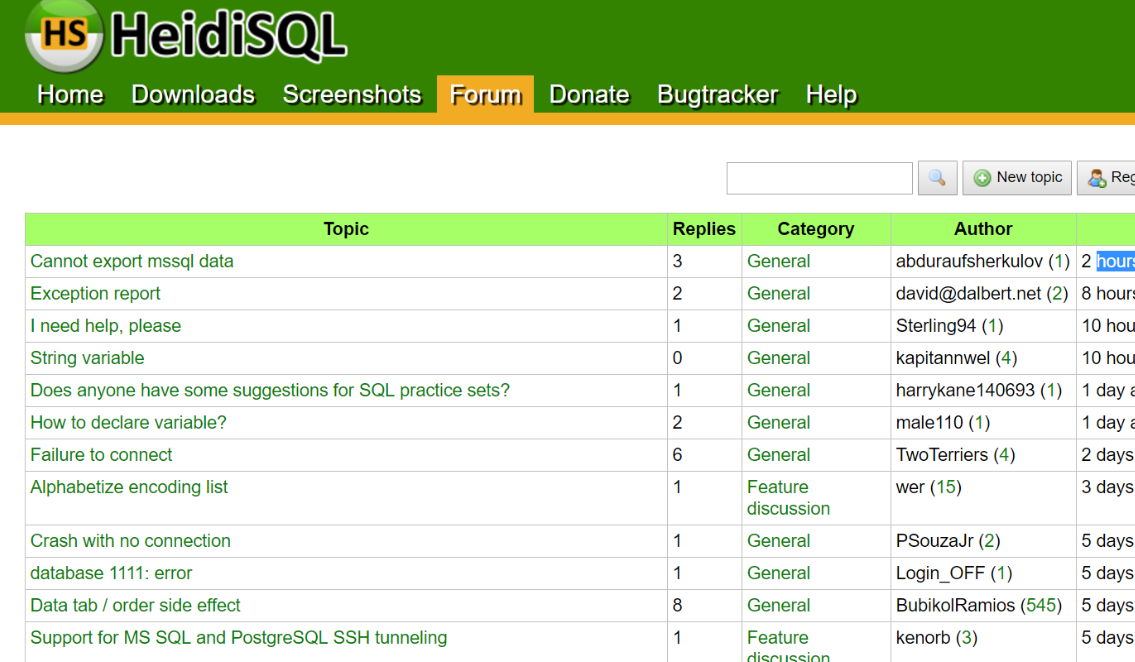Go to the Downloads page
The width and height of the screenshot is (1135, 662).
(193, 95)
